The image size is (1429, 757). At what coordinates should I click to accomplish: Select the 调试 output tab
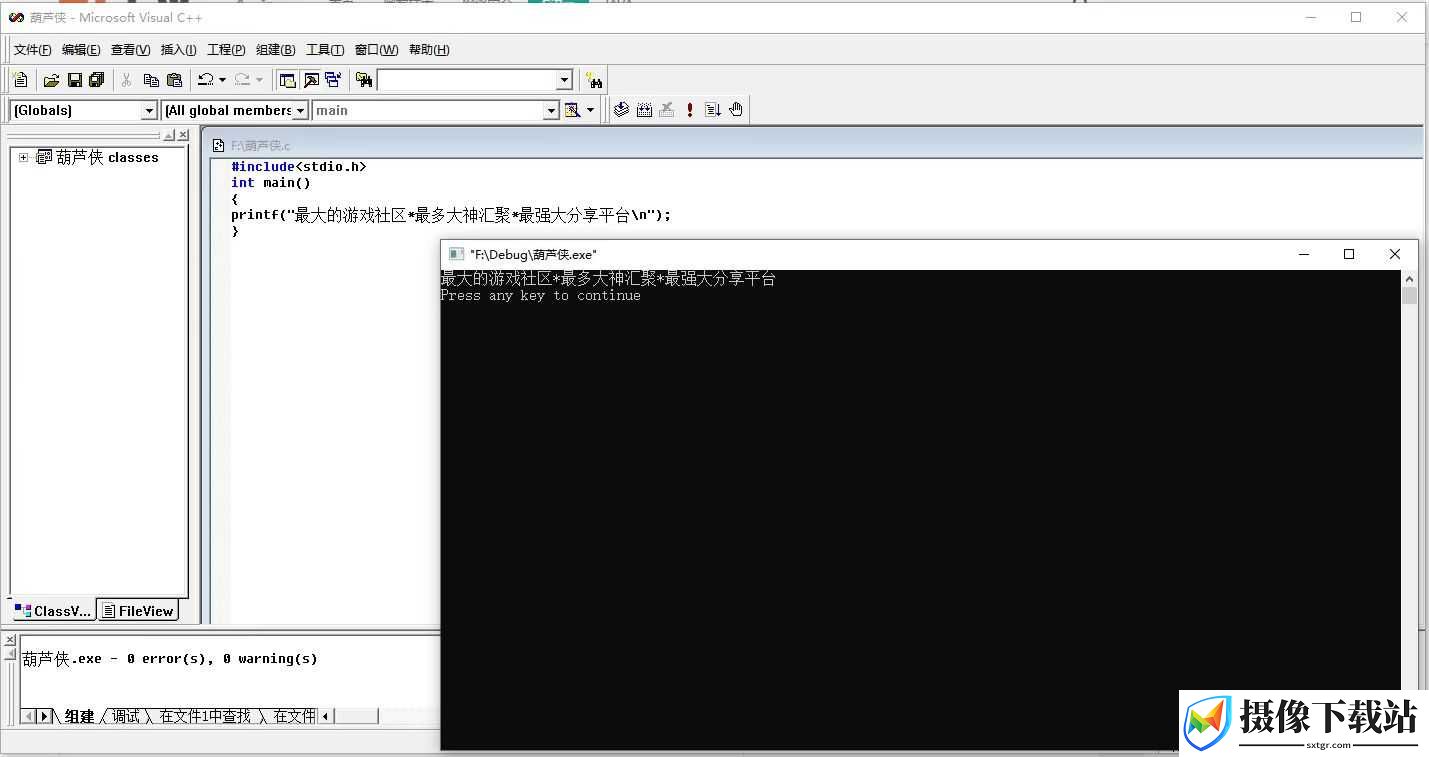(x=126, y=716)
